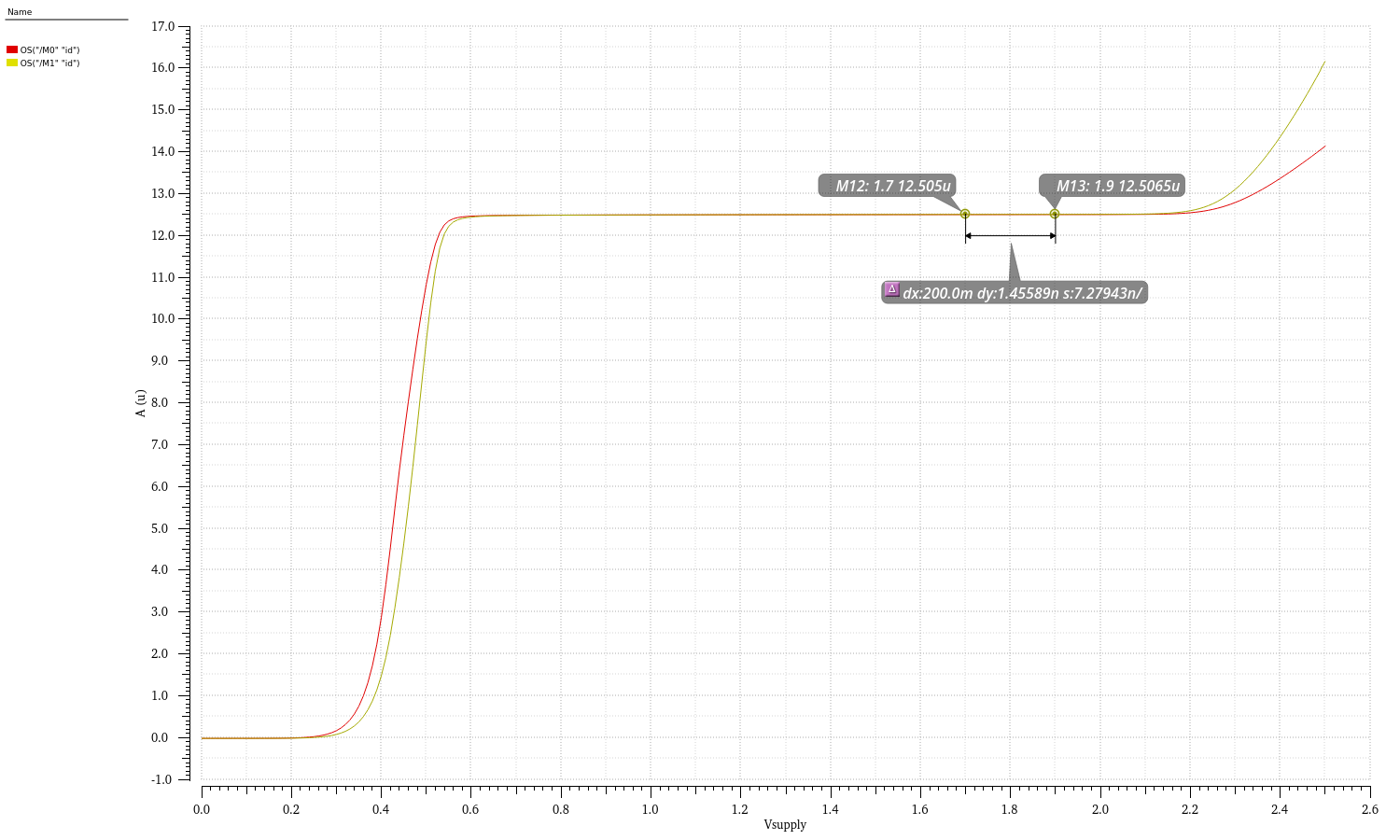This screenshot has height=840, width=1400.
Task: Select the OS("/M1" "id") signal name in legend
Action: point(50,63)
